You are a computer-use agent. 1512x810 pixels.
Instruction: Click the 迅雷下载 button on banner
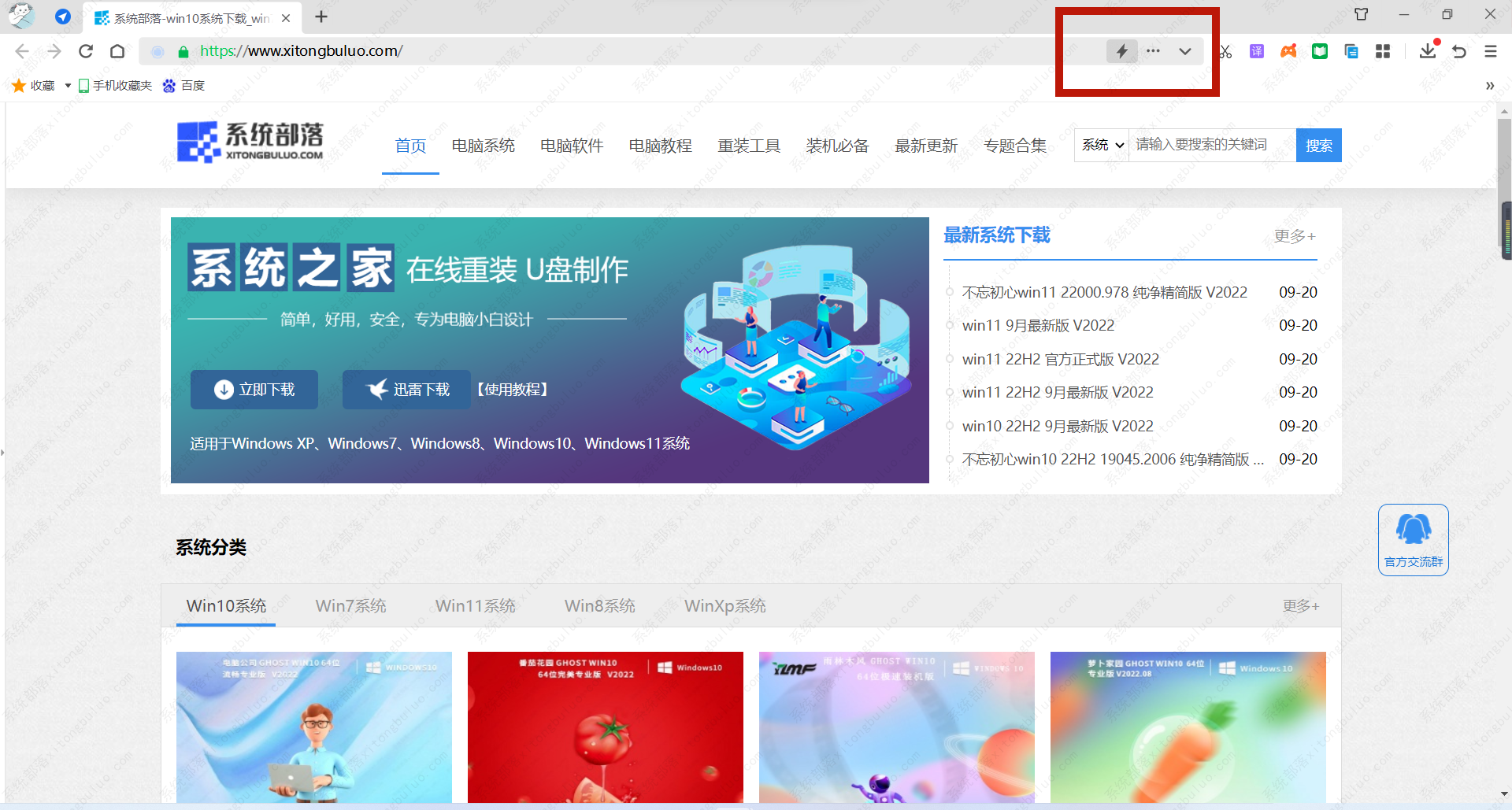(406, 390)
